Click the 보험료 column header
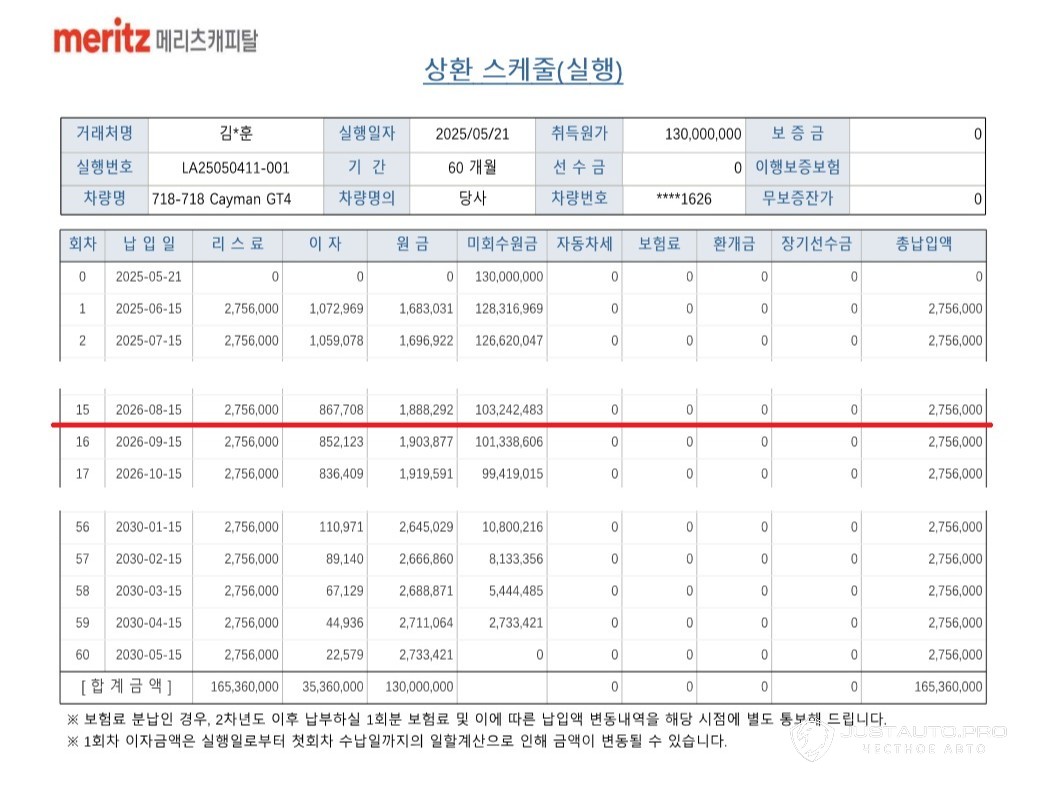The width and height of the screenshot is (1063, 797). 659,244
